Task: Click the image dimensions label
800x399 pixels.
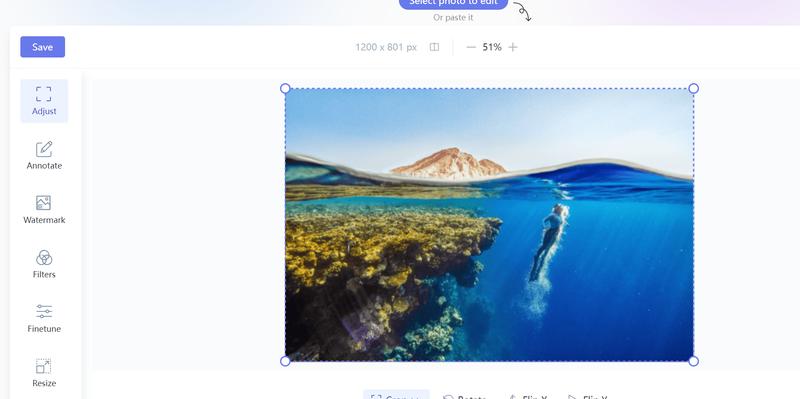Action: (x=386, y=47)
